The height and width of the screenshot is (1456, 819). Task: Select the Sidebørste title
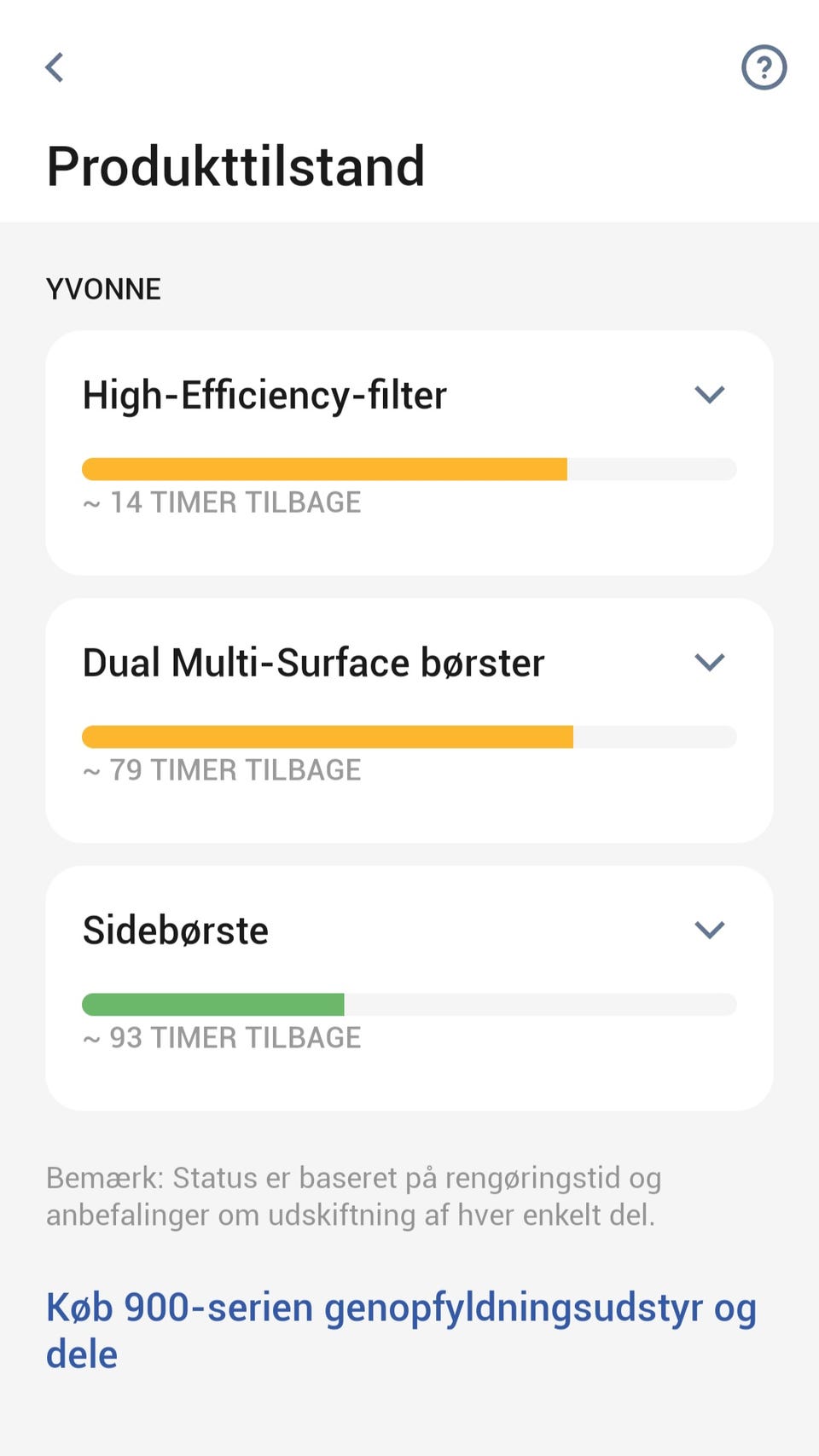coord(176,931)
